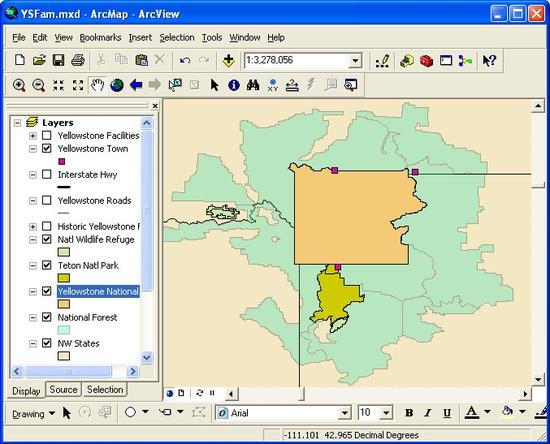
Task: Click the Fixed Zoom In icon
Action: 58,85
